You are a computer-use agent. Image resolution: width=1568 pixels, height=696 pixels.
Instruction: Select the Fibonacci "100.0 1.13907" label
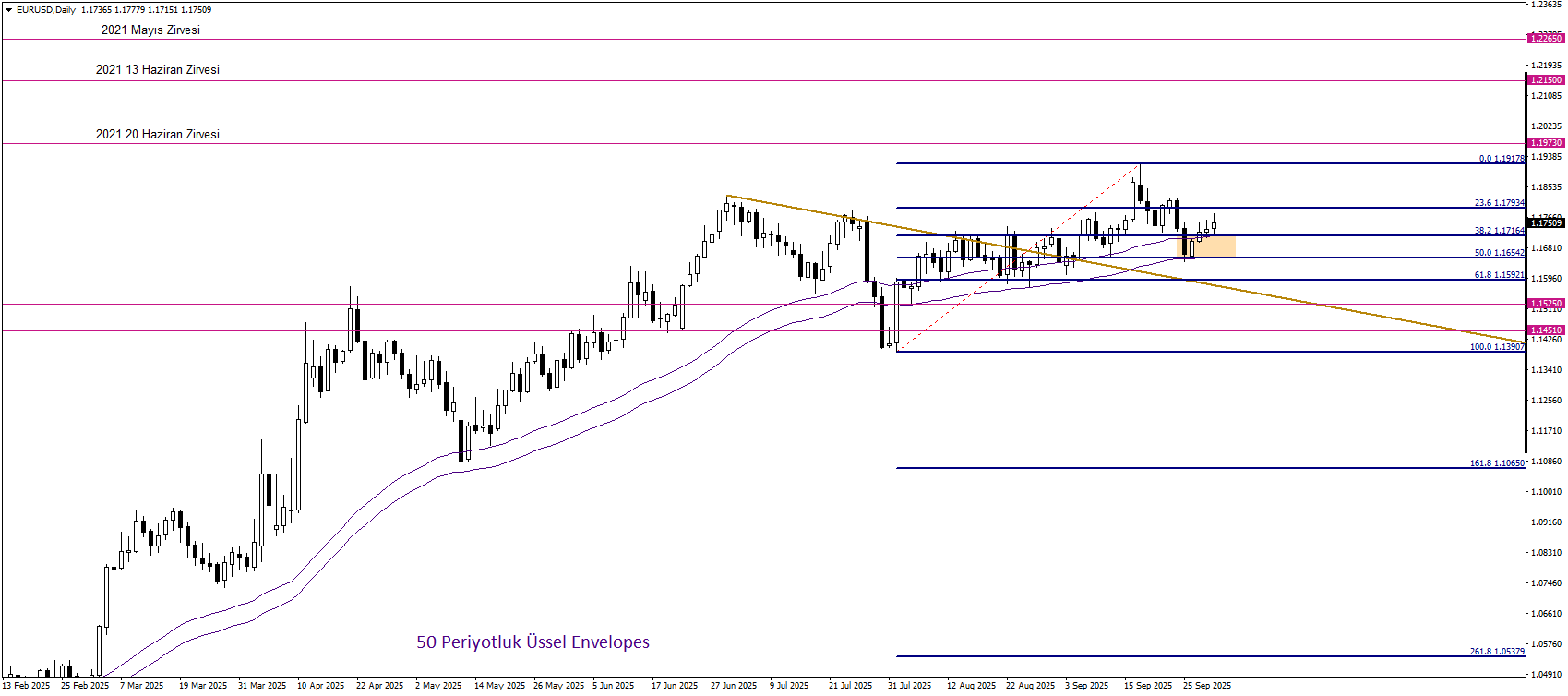pos(1497,347)
